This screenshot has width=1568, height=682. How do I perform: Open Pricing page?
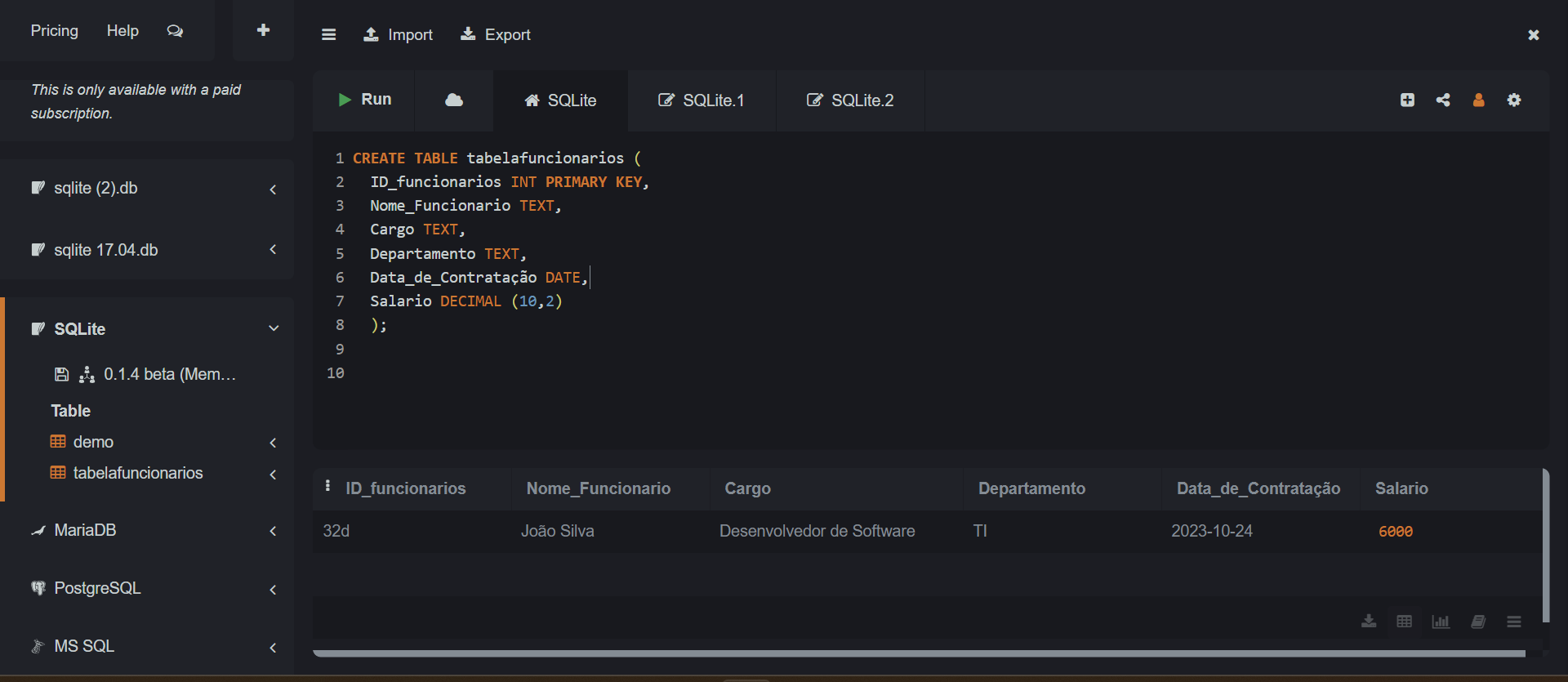pyautogui.click(x=55, y=31)
